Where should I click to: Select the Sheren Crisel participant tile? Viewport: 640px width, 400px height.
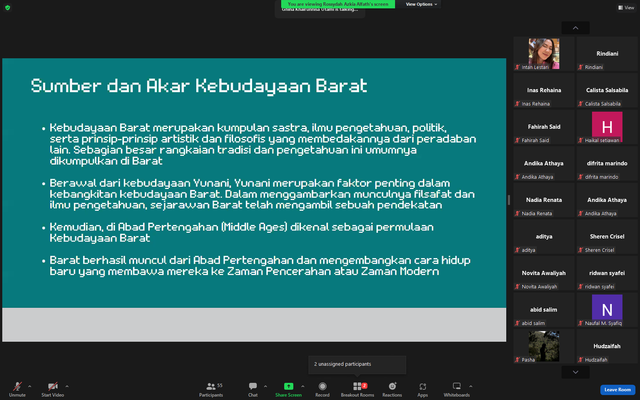[607, 236]
